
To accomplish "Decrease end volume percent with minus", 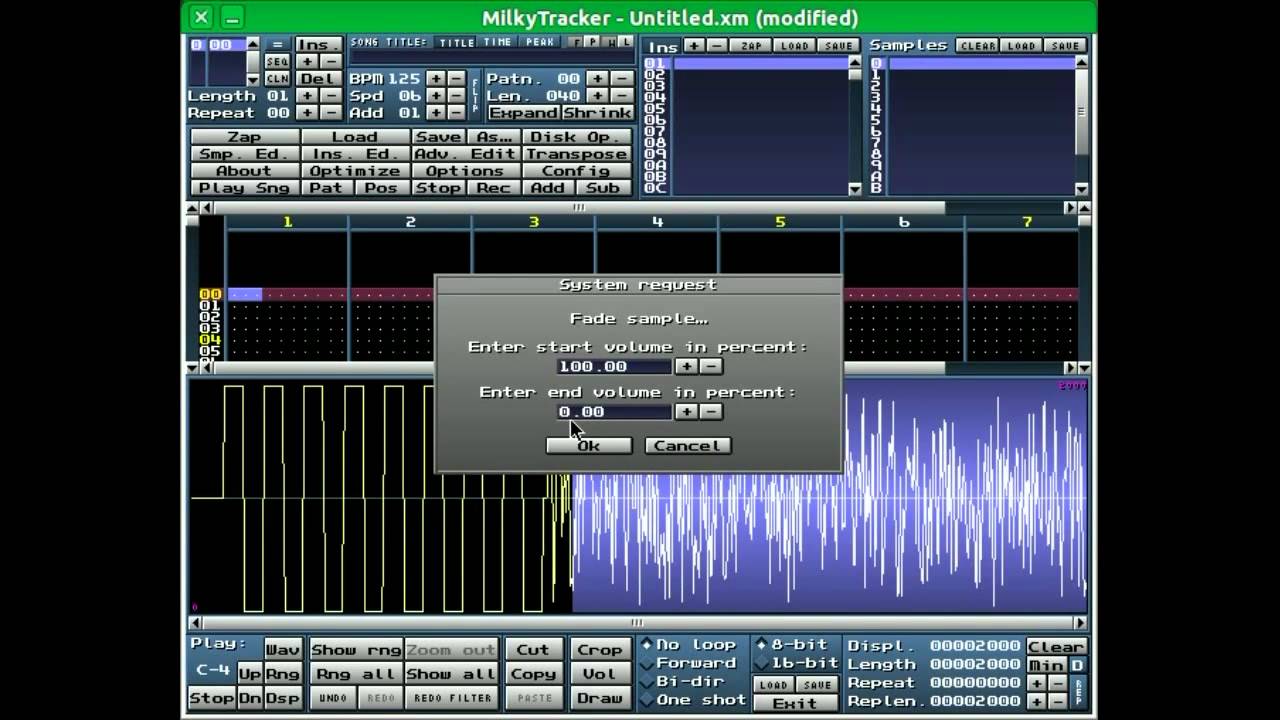I will (x=711, y=412).
